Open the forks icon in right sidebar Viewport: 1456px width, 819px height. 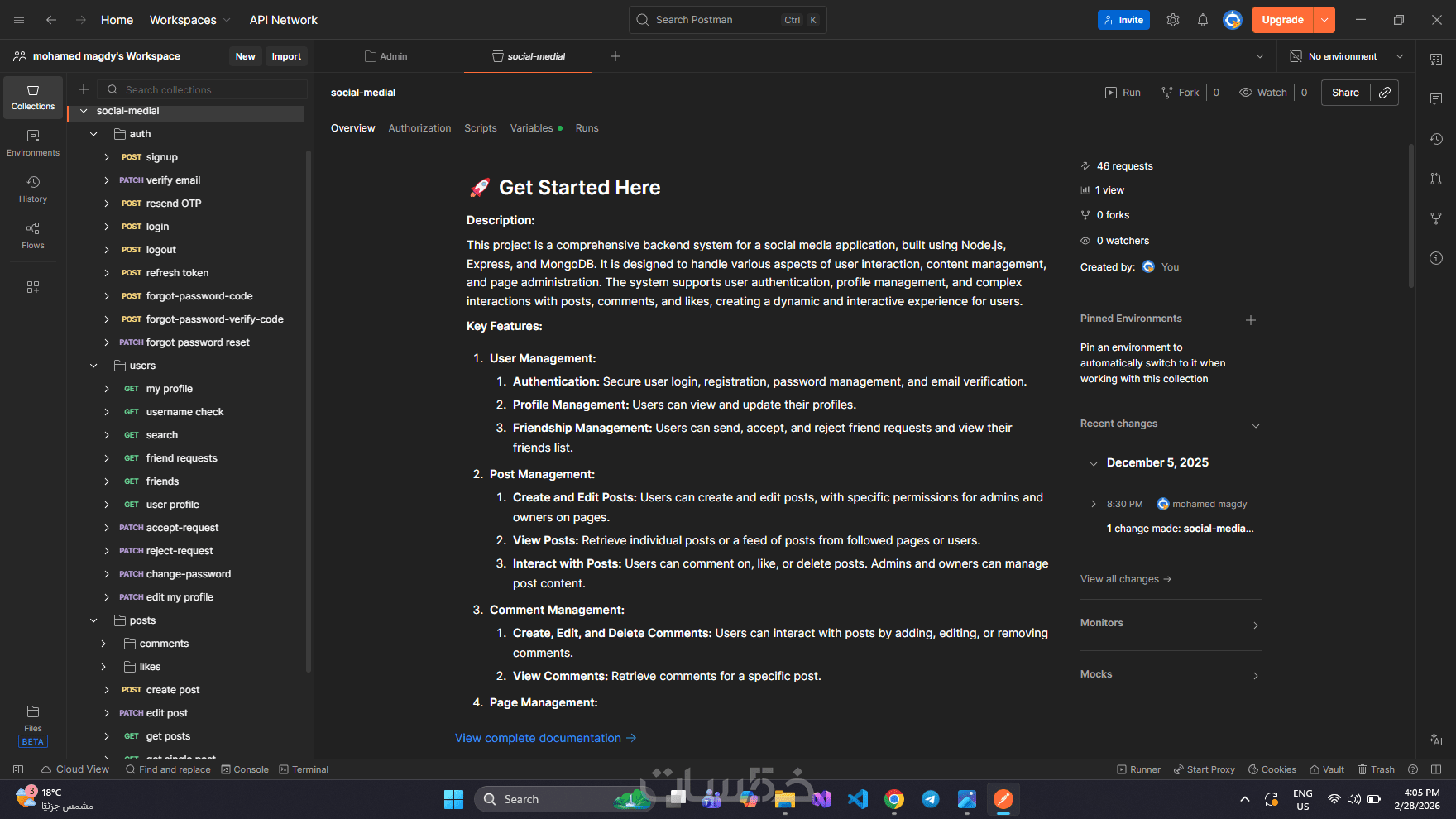pos(1436,218)
